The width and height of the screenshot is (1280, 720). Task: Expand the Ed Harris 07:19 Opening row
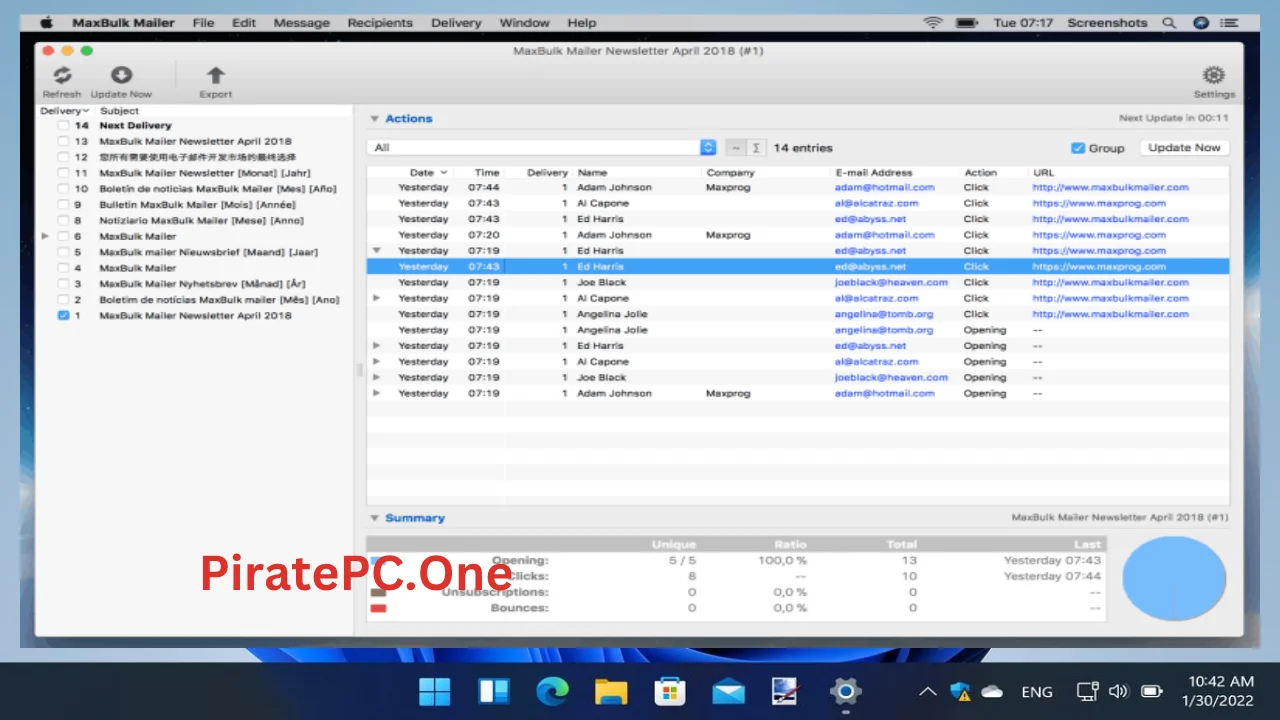(377, 346)
